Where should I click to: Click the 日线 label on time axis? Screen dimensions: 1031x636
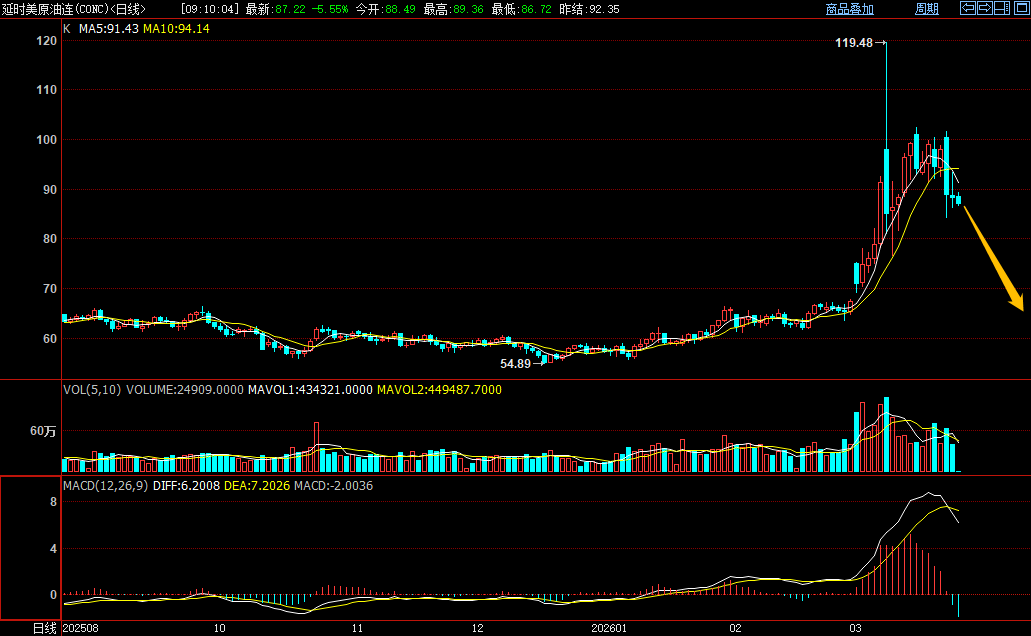[45, 628]
